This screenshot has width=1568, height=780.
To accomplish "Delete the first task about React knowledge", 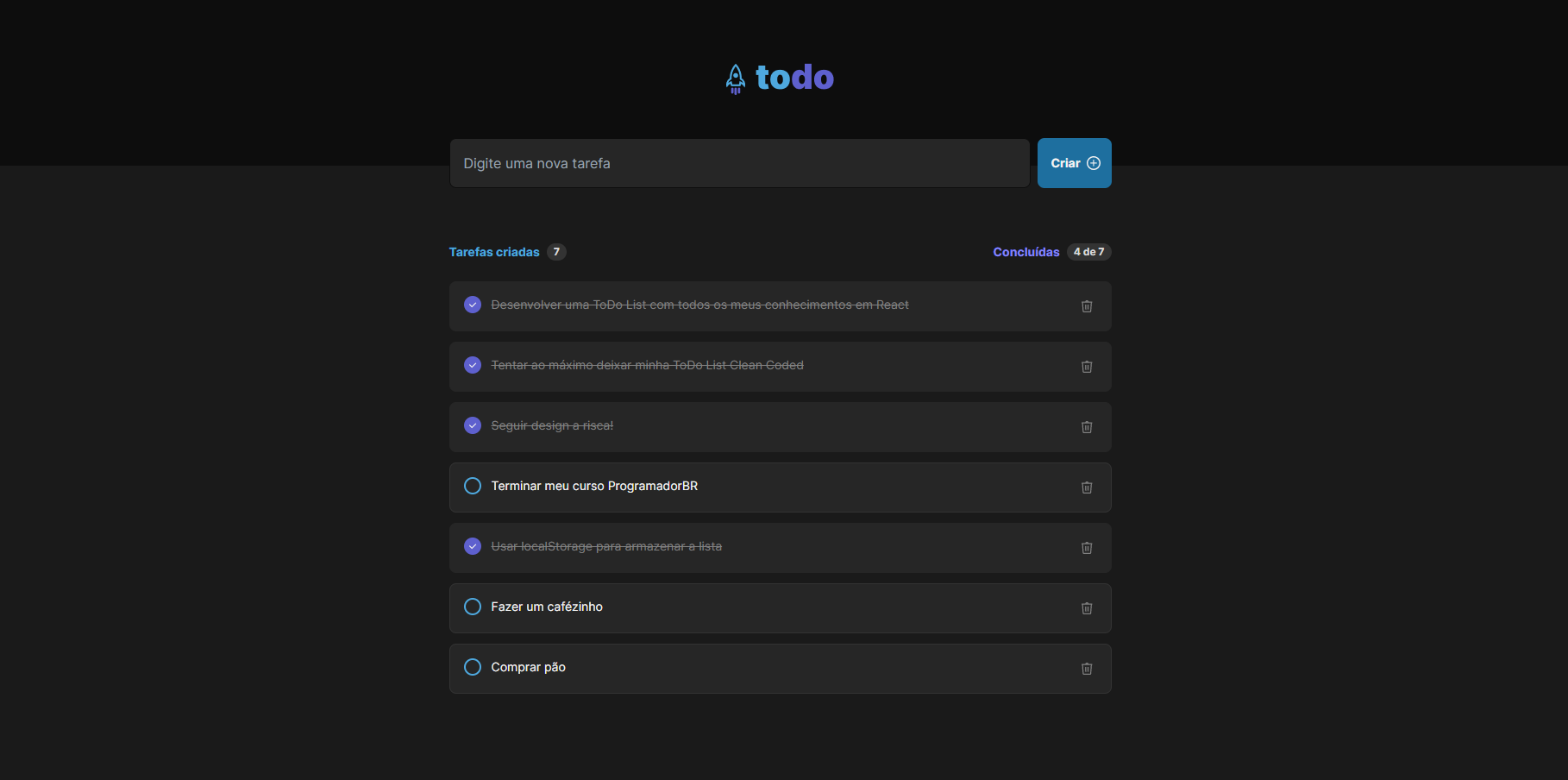I will 1086,305.
